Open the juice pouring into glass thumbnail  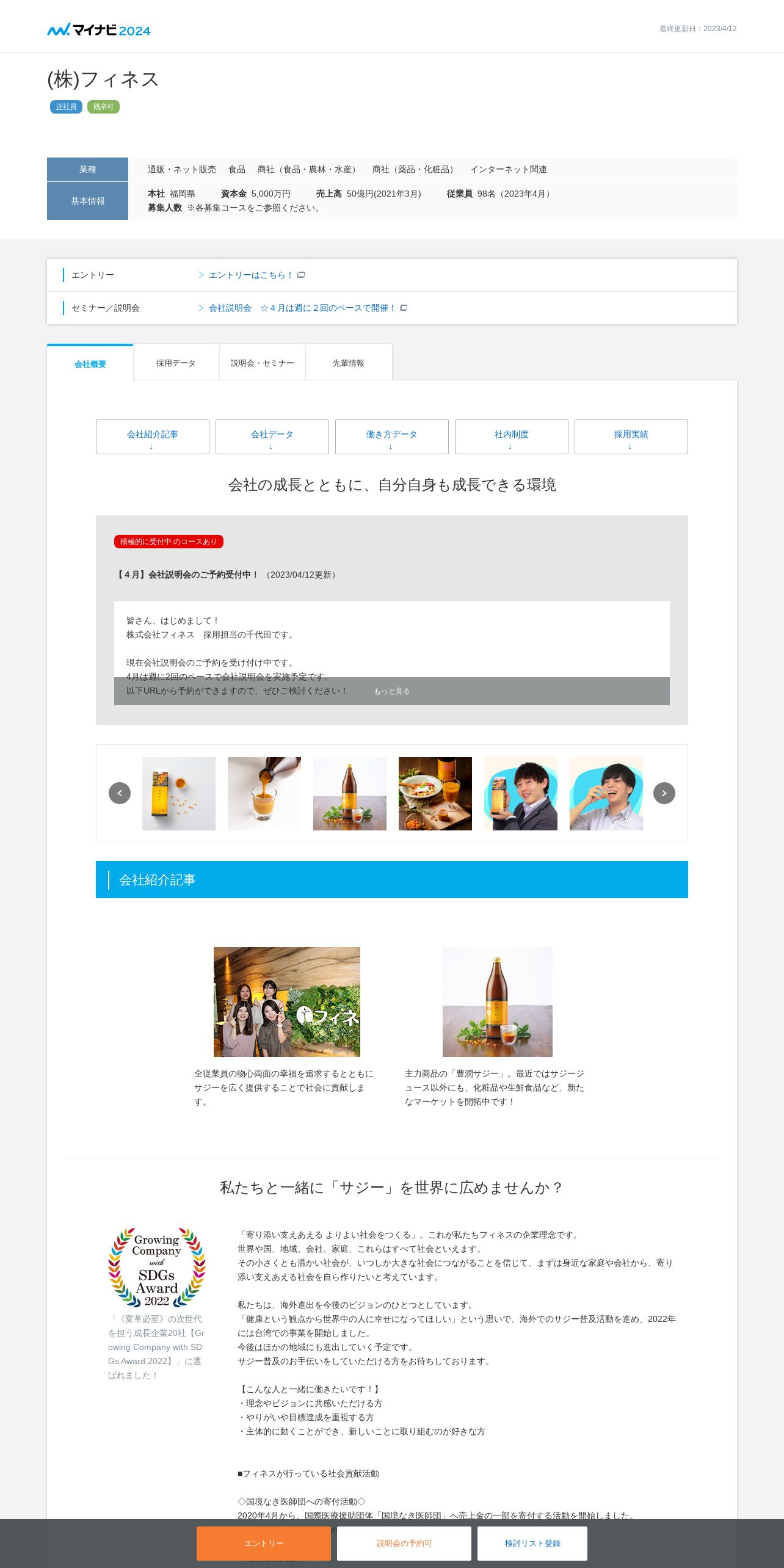click(x=264, y=794)
